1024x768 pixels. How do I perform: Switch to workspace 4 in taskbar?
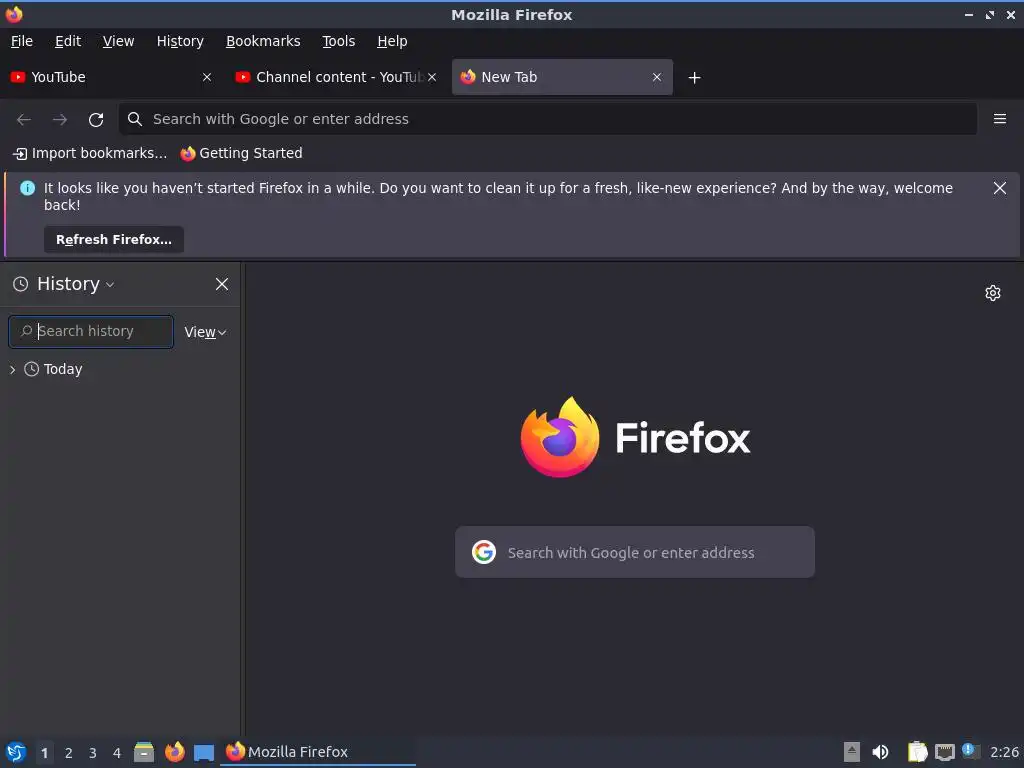coord(117,753)
